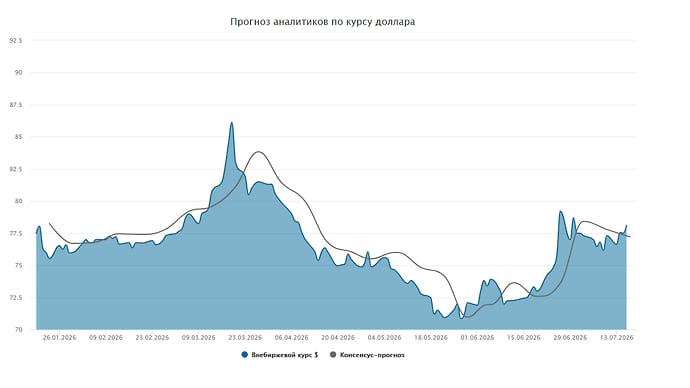This screenshot has width=690, height=388.
Task: Select the x-axis date label 06.04.2026
Action: click(x=291, y=337)
